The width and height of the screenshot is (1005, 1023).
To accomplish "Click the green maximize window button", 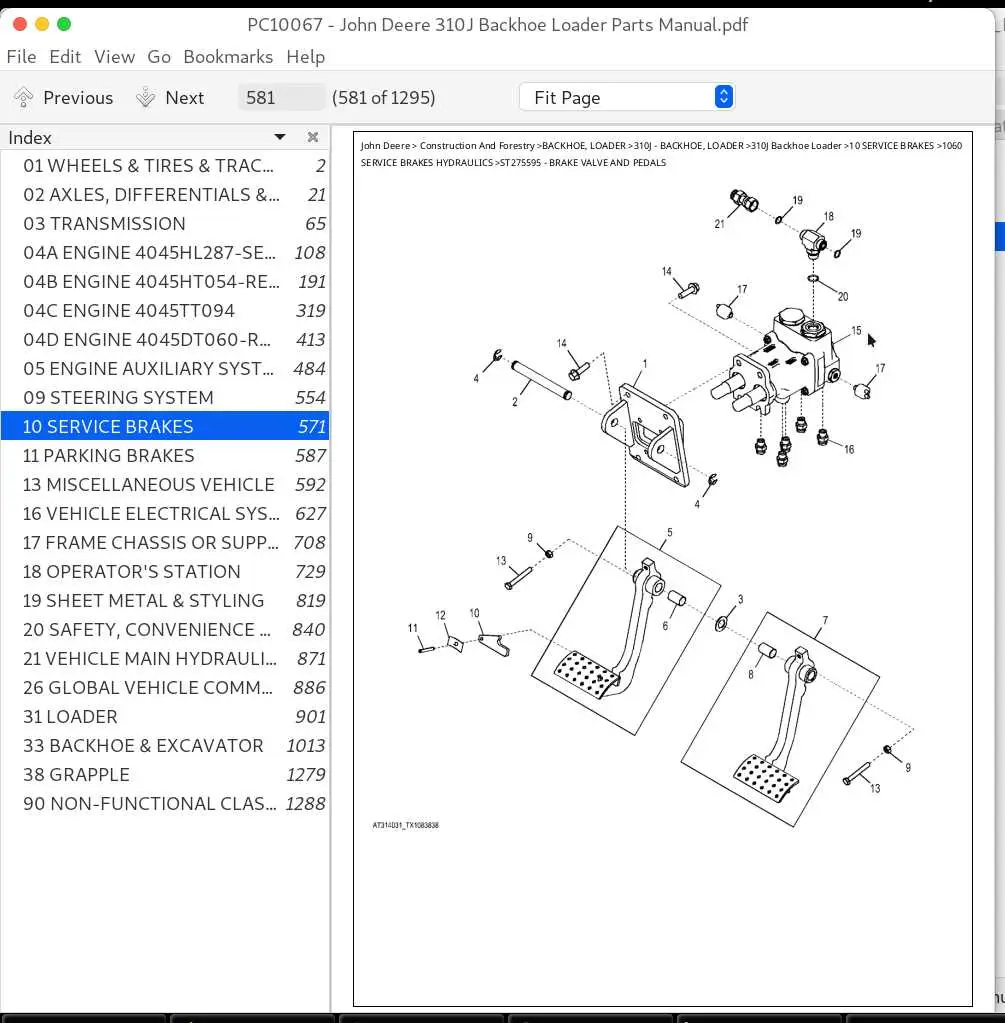I will point(64,24).
